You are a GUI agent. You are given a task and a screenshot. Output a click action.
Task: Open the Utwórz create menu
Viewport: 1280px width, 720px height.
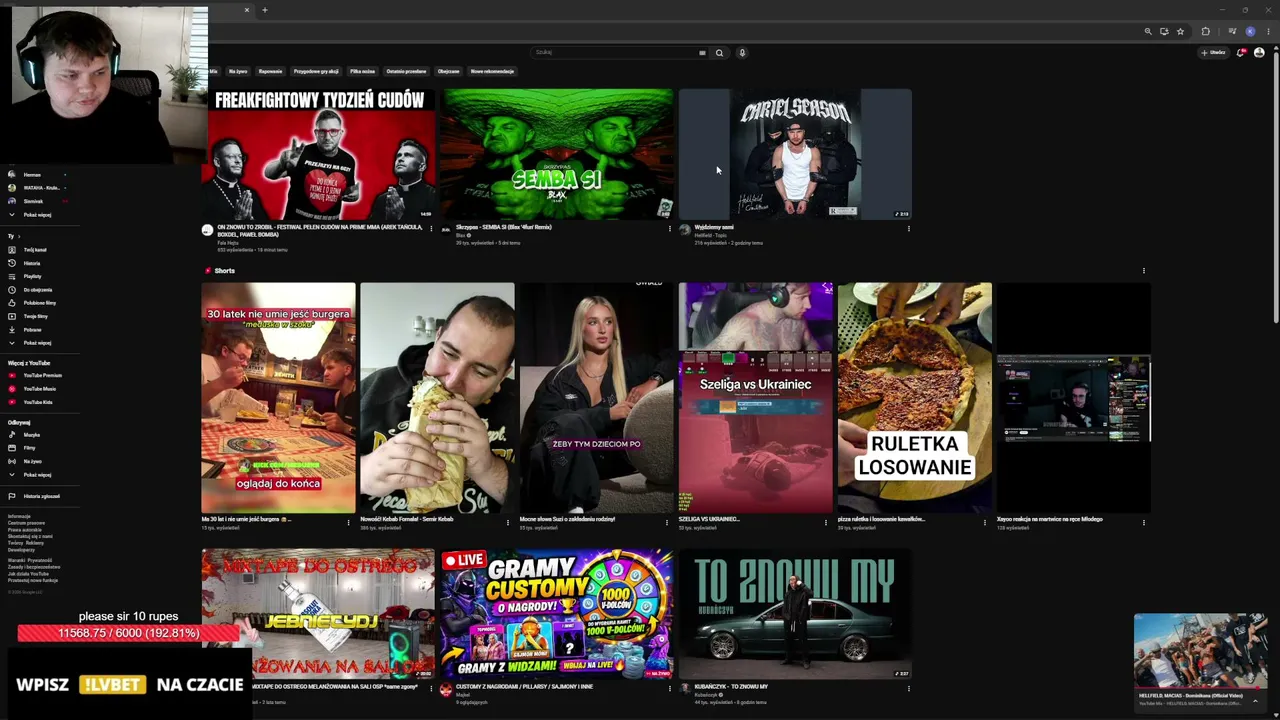coord(1213,53)
